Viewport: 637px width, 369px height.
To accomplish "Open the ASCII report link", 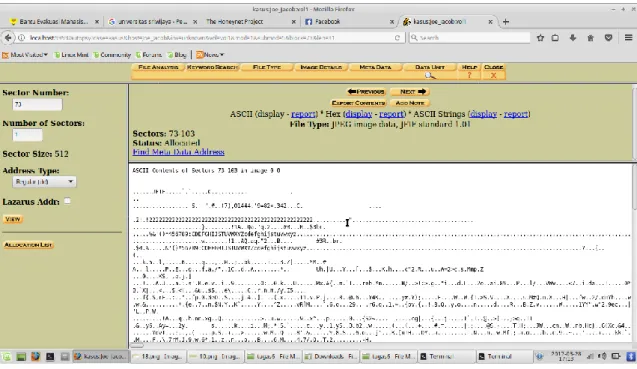I will (303, 114).
